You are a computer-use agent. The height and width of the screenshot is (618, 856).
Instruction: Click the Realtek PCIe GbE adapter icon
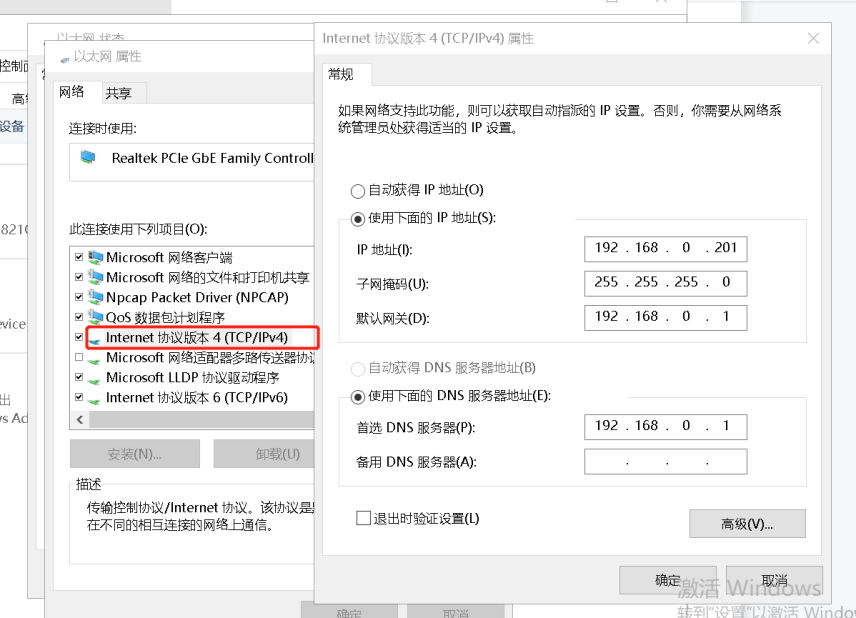click(89, 158)
